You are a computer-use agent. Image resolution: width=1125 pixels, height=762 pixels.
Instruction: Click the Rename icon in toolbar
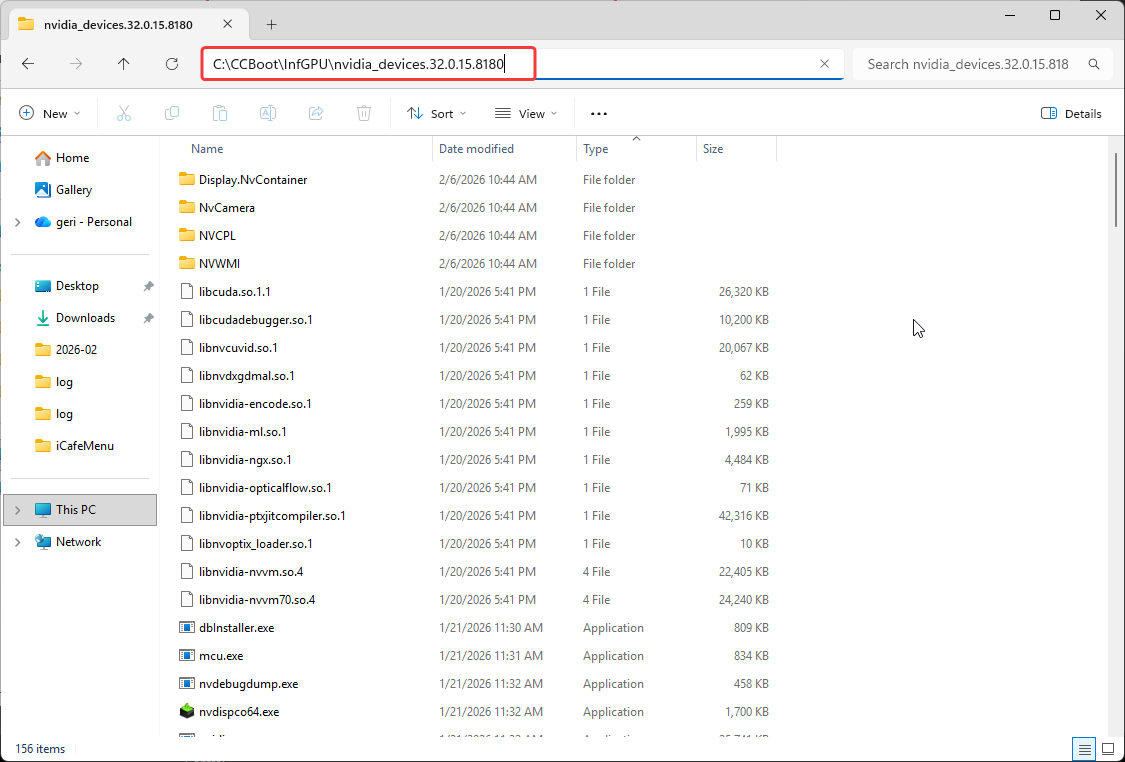tap(268, 114)
